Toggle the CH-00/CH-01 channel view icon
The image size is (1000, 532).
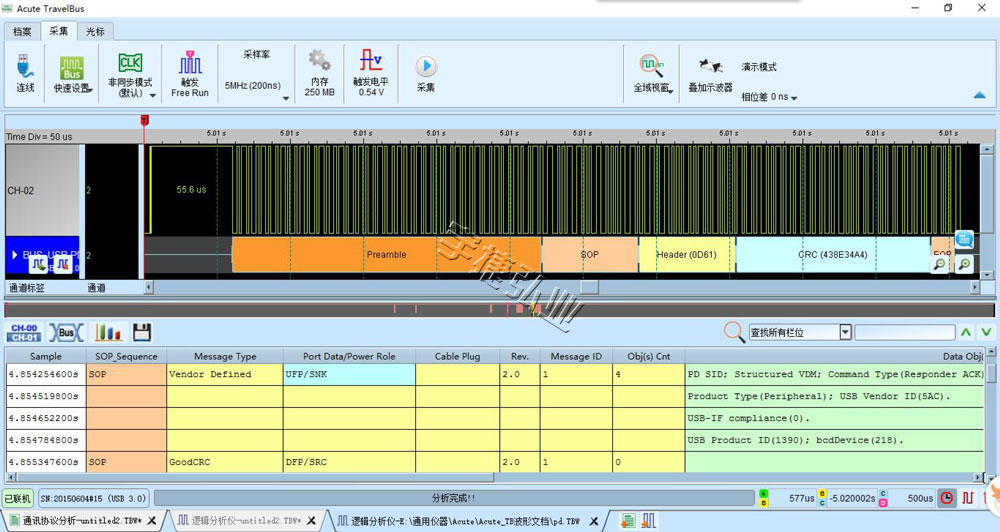(24, 332)
